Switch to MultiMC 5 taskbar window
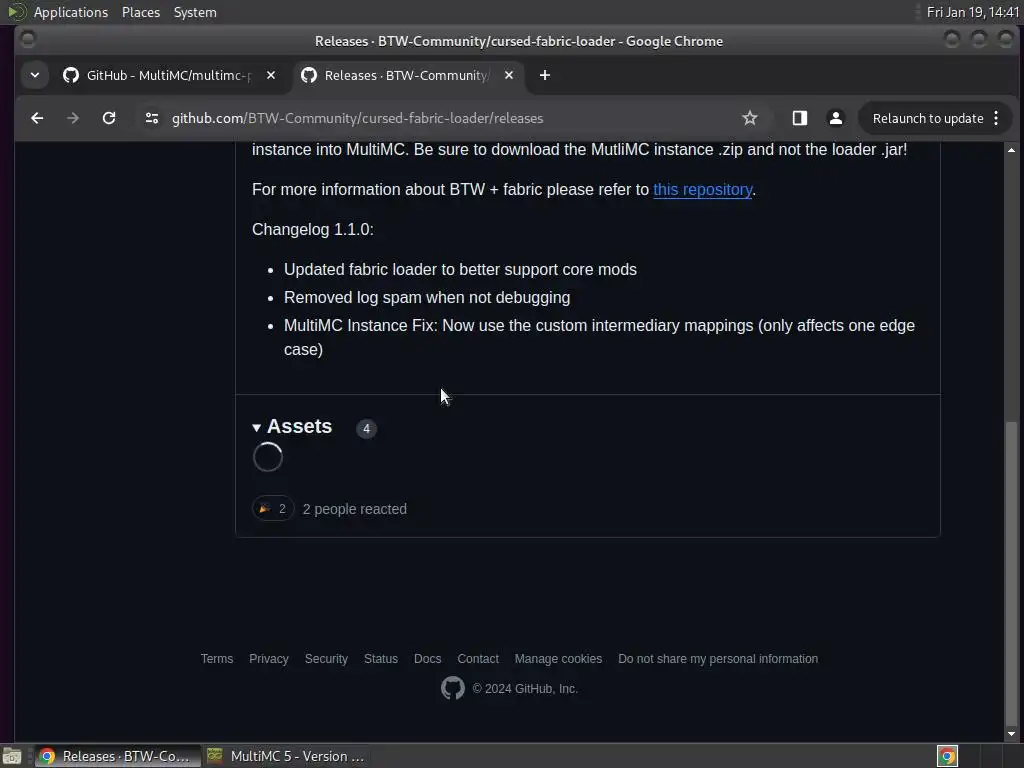This screenshot has width=1024, height=768. coord(286,756)
